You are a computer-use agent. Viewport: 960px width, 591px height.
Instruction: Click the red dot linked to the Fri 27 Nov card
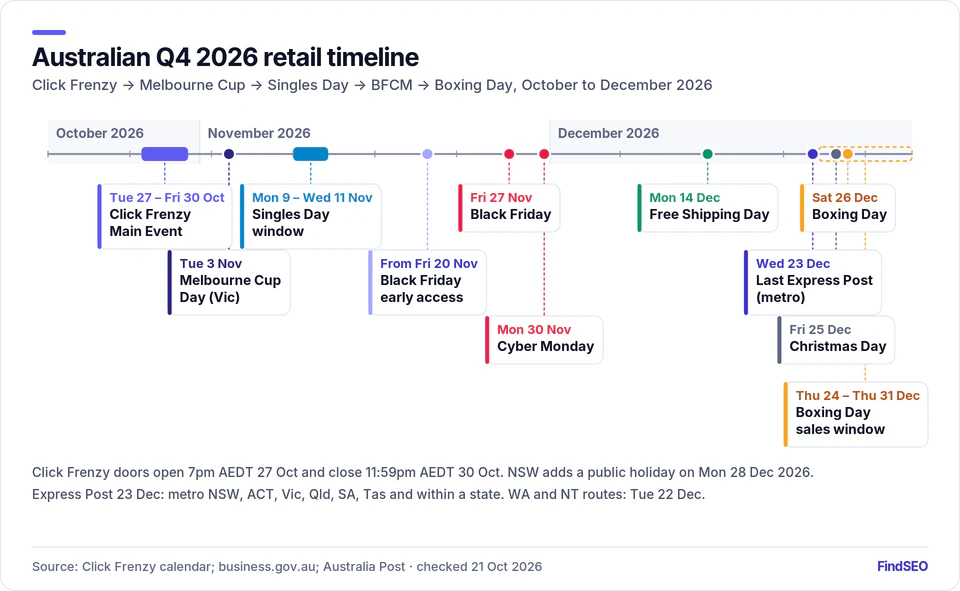[x=509, y=154]
